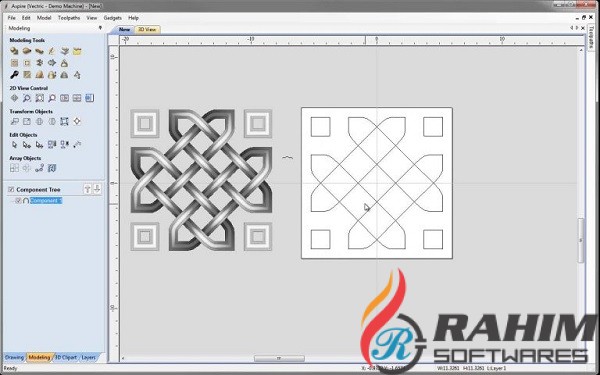The image size is (600, 375).
Task: Click the Ready status bar text
Action: click(x=10, y=368)
